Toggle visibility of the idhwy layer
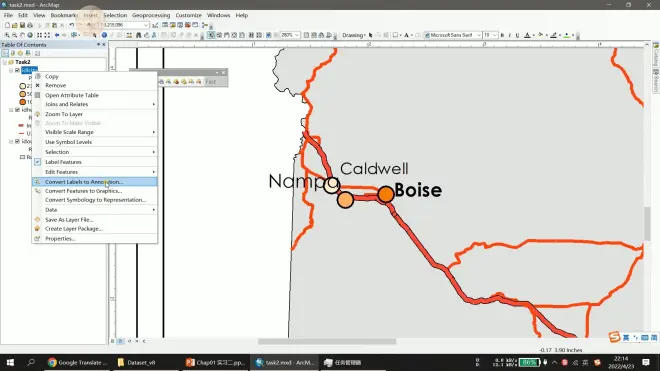This screenshot has width=660, height=371. coord(17,110)
